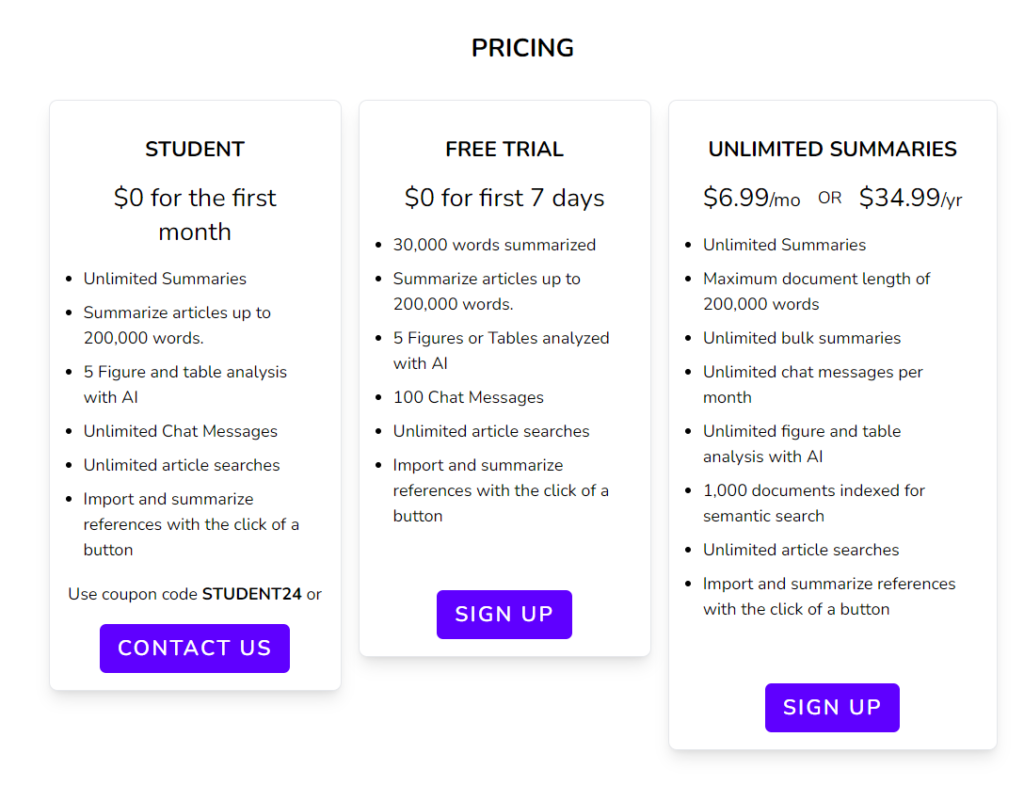Click 'Unlimited bulk summaries' list item

pyautogui.click(x=802, y=338)
